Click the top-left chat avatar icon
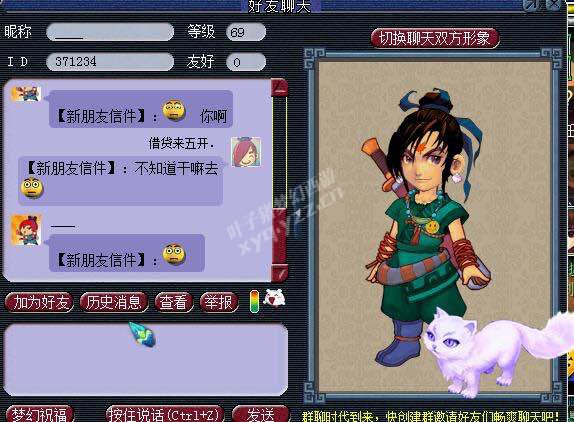 26,94
